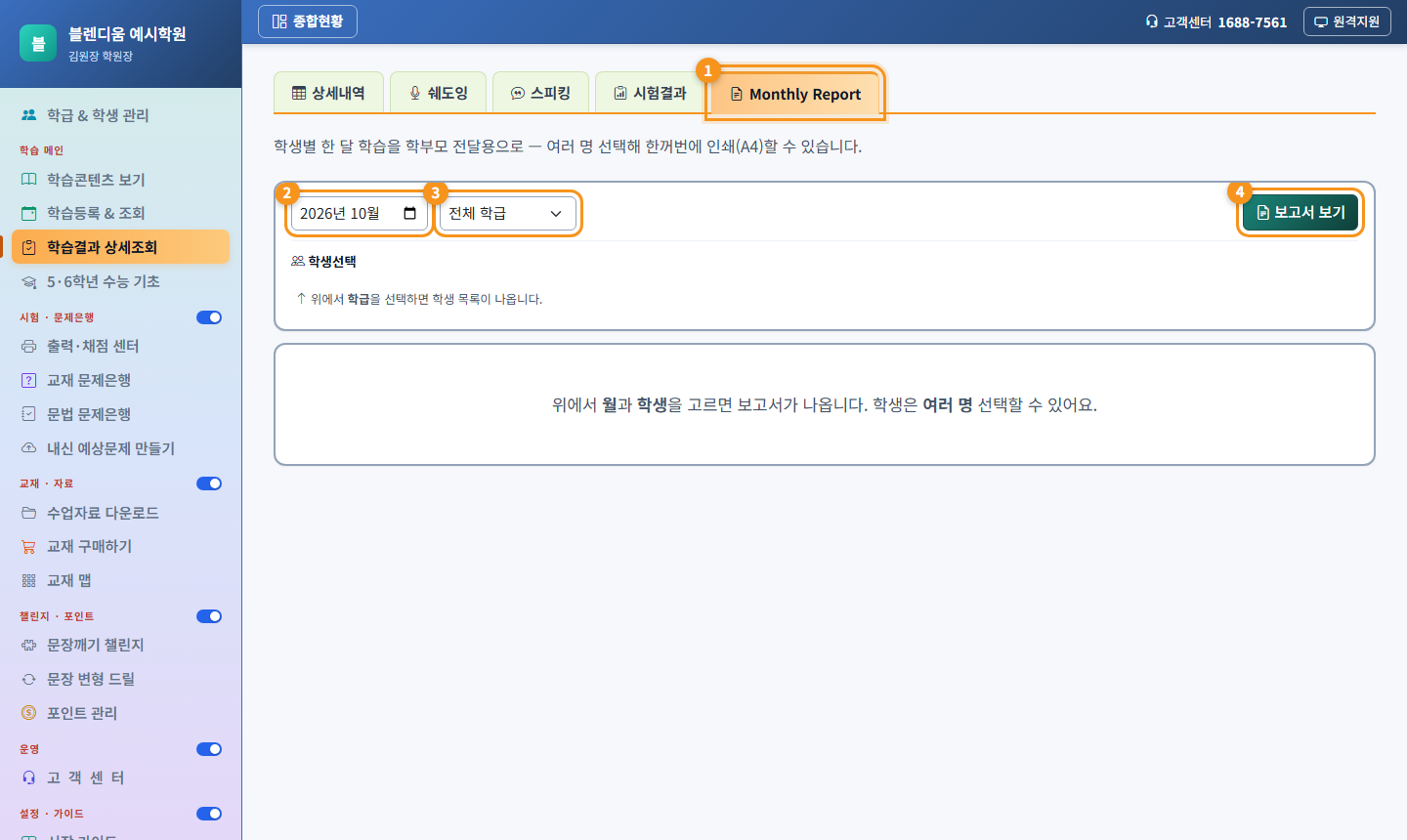Image resolution: width=1407 pixels, height=840 pixels.
Task: Open the 종합현황 dashboard button
Action: pyautogui.click(x=308, y=21)
